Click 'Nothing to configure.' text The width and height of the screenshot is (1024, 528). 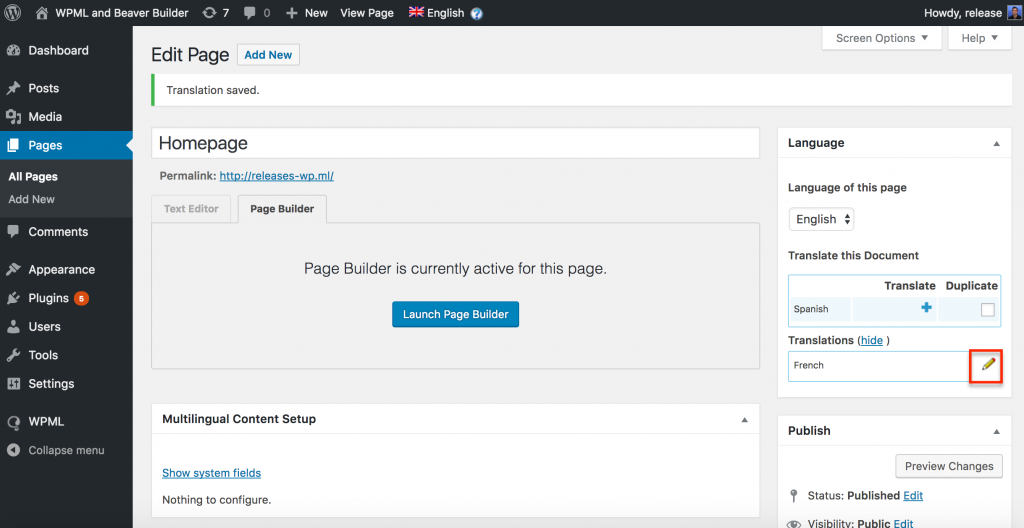216,501
